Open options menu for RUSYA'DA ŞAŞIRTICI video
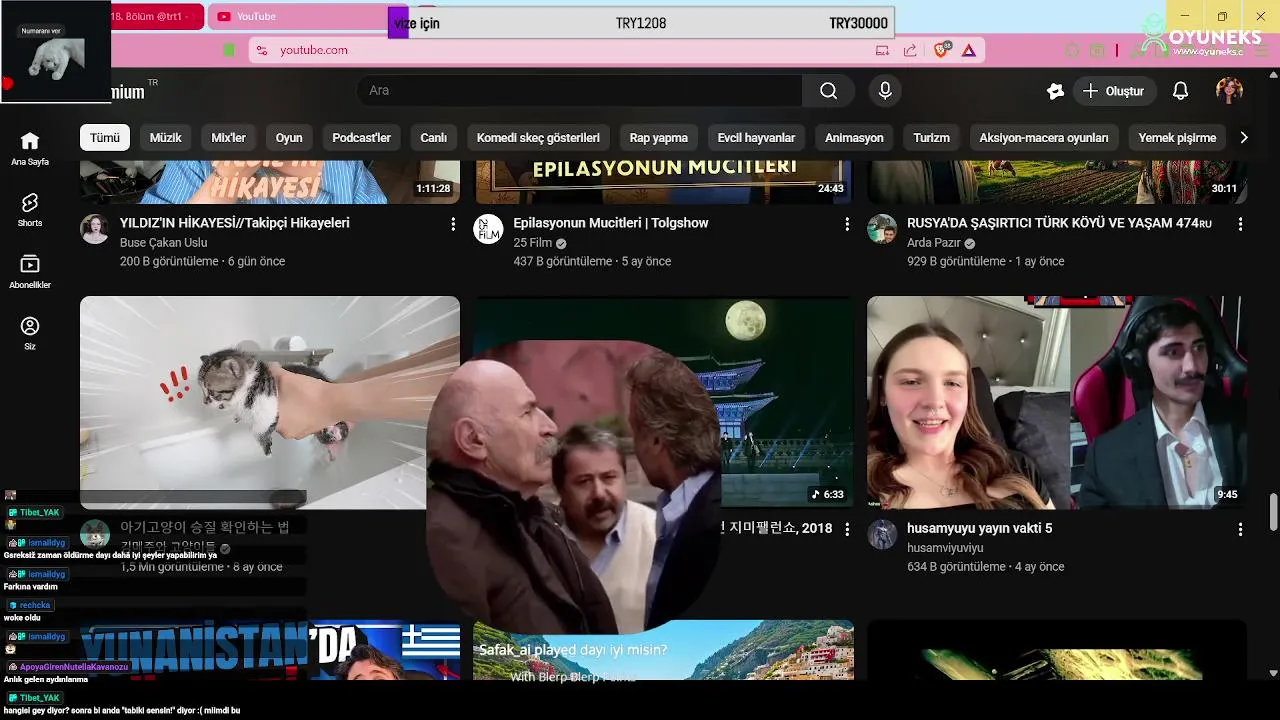This screenshot has width=1280, height=720. tap(1241, 224)
